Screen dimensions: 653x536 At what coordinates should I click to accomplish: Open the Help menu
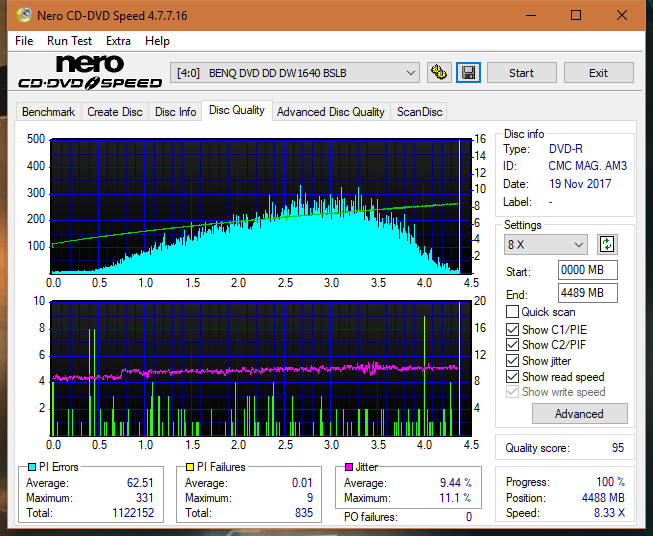click(x=157, y=41)
